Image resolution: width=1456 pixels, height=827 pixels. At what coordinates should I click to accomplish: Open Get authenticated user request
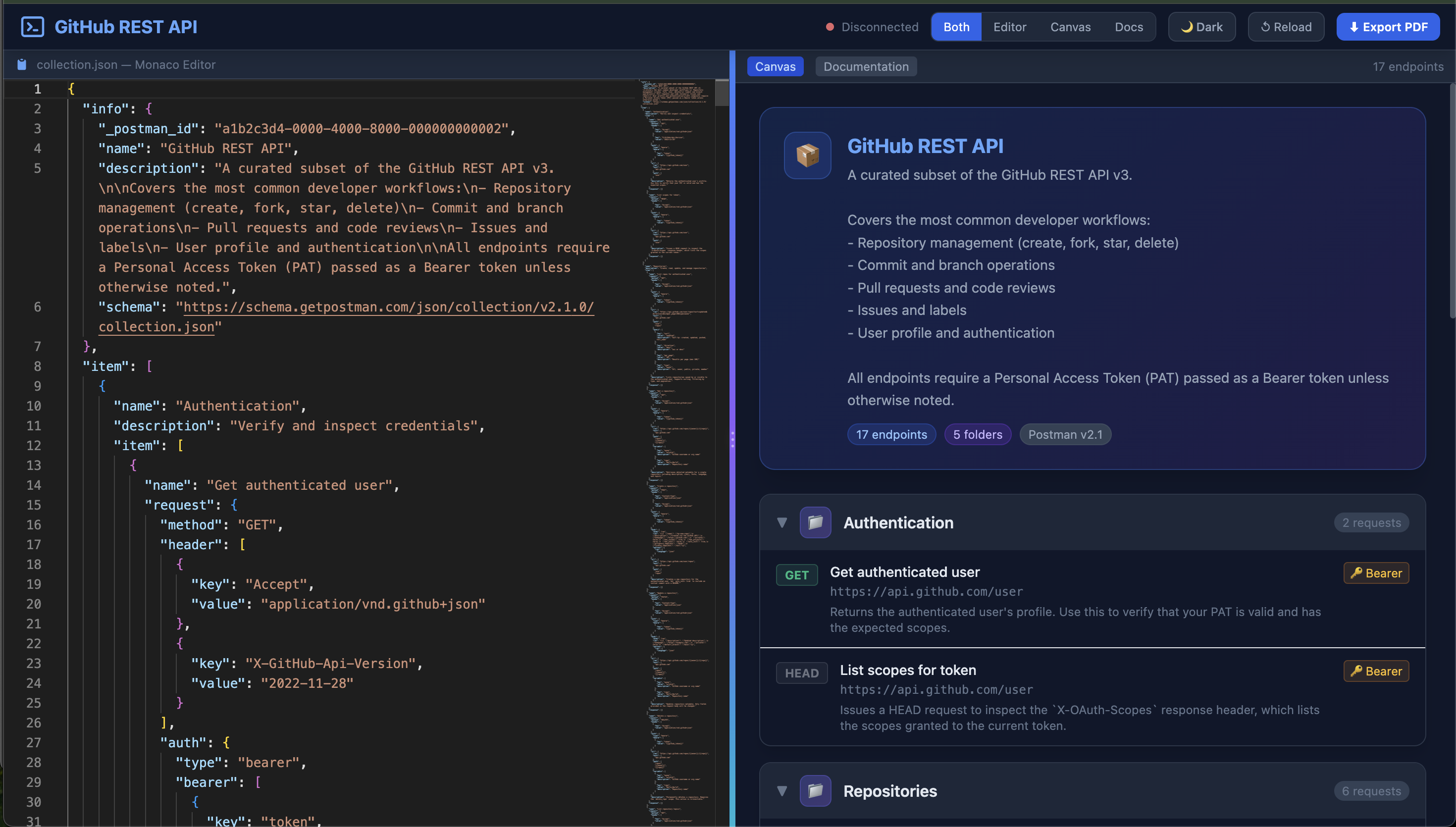pos(1092,599)
